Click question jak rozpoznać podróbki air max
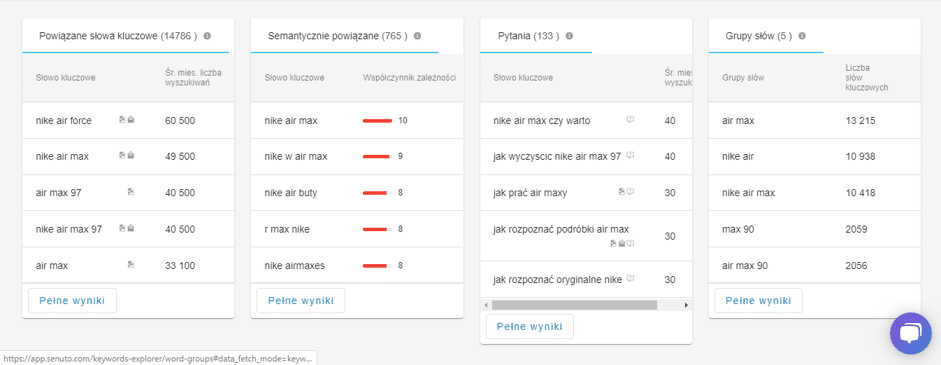The height and width of the screenshot is (365, 941). [x=561, y=229]
